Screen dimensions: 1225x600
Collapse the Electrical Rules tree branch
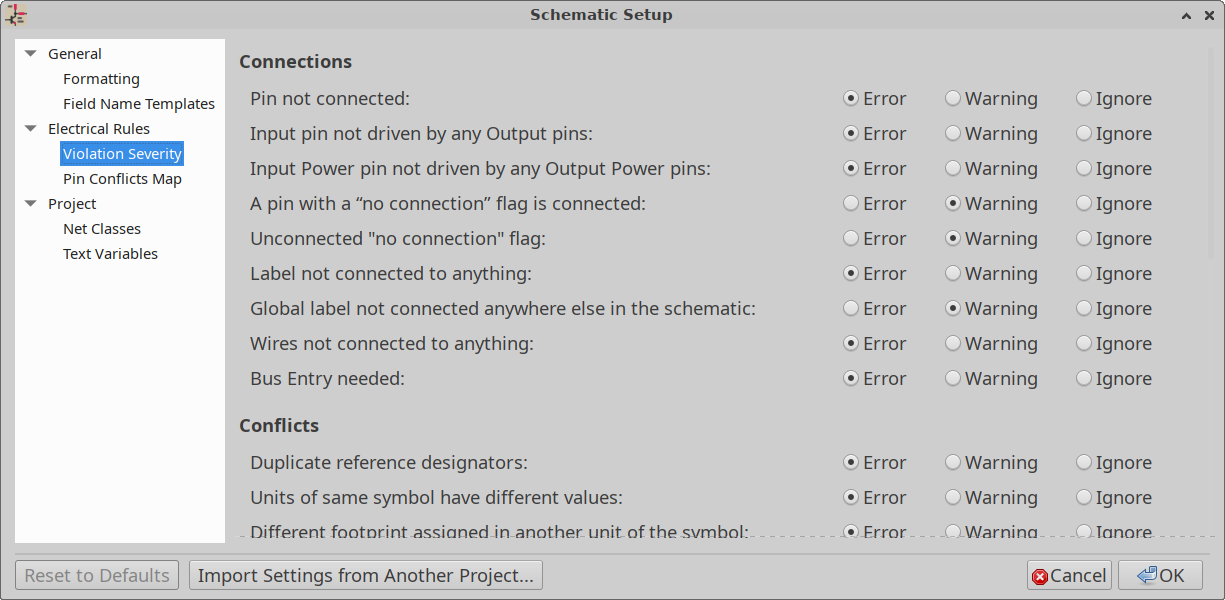pyautogui.click(x=30, y=128)
